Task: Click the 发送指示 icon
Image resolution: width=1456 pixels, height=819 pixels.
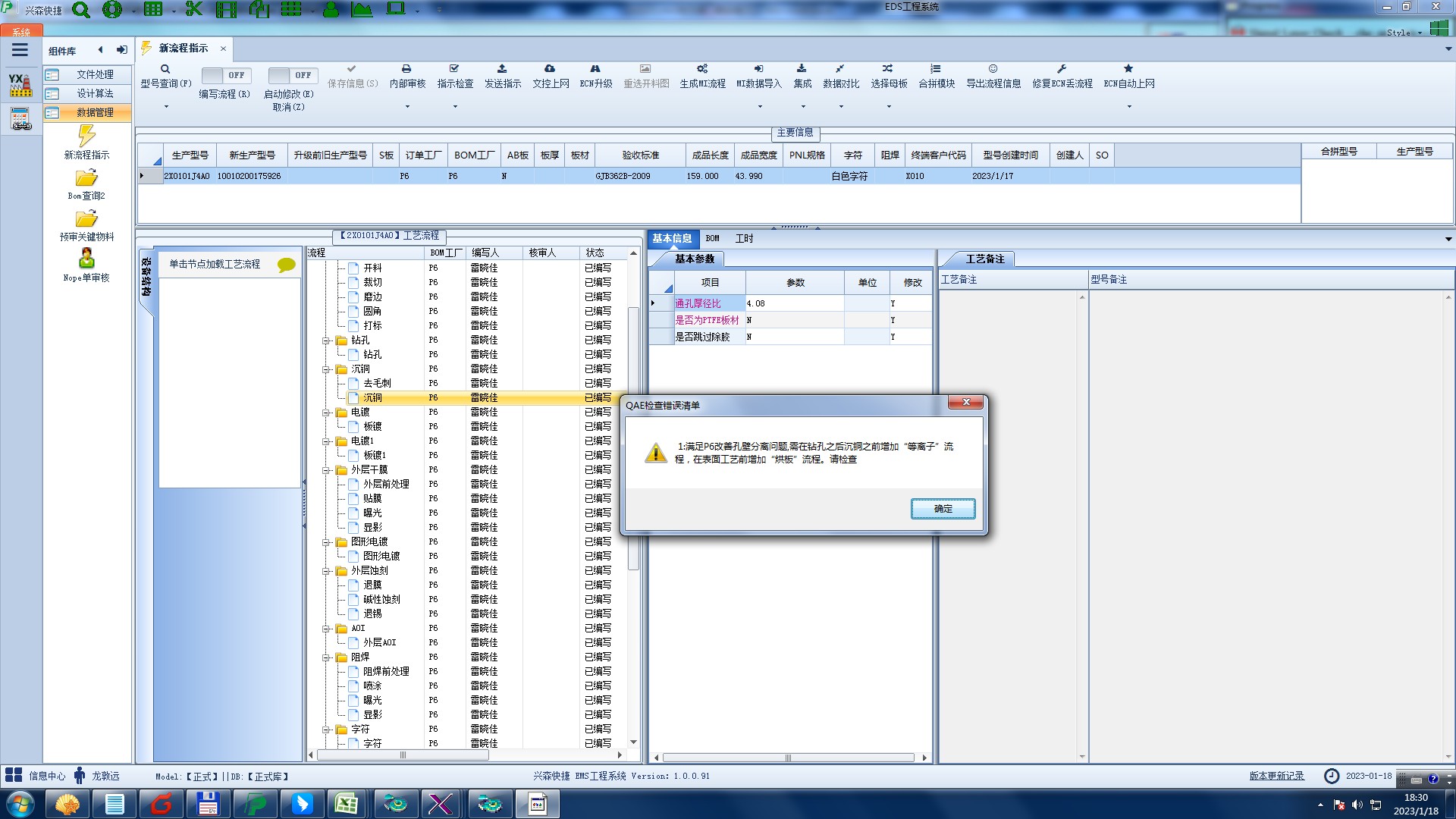Action: pos(502,69)
